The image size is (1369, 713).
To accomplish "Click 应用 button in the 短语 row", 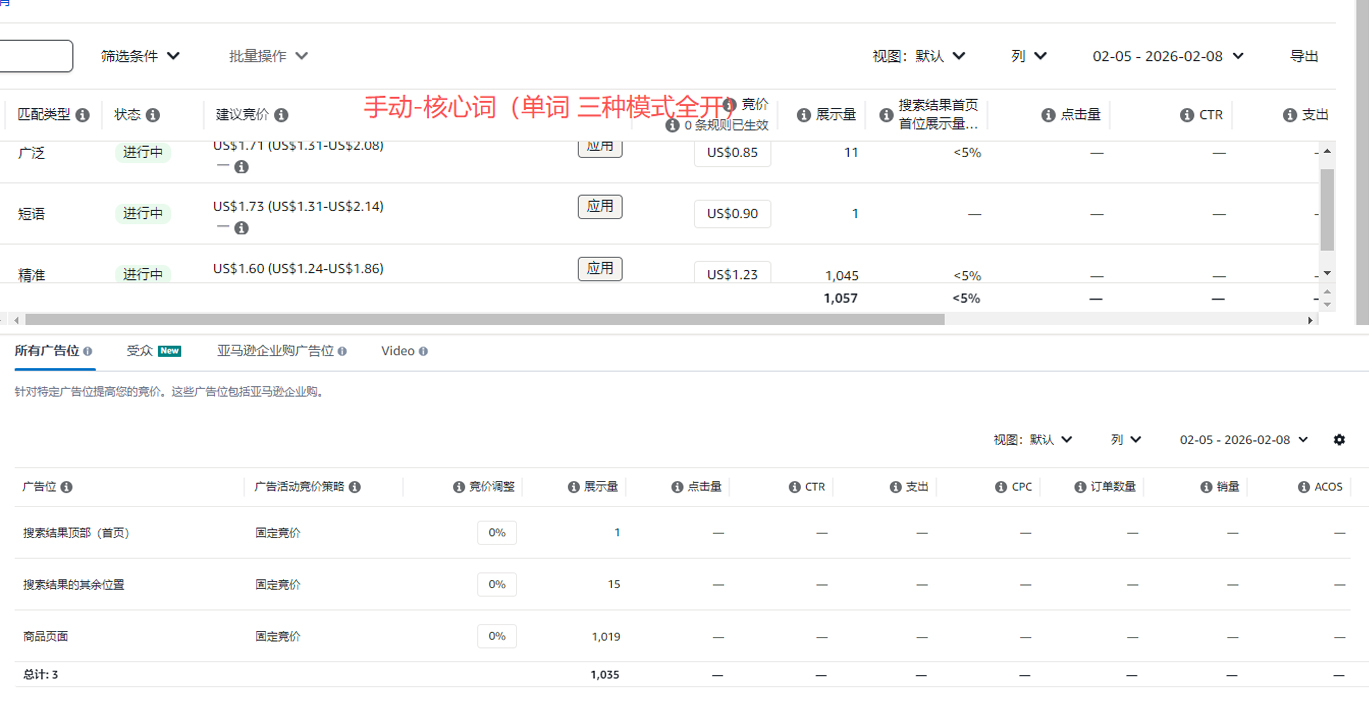I will coord(600,207).
